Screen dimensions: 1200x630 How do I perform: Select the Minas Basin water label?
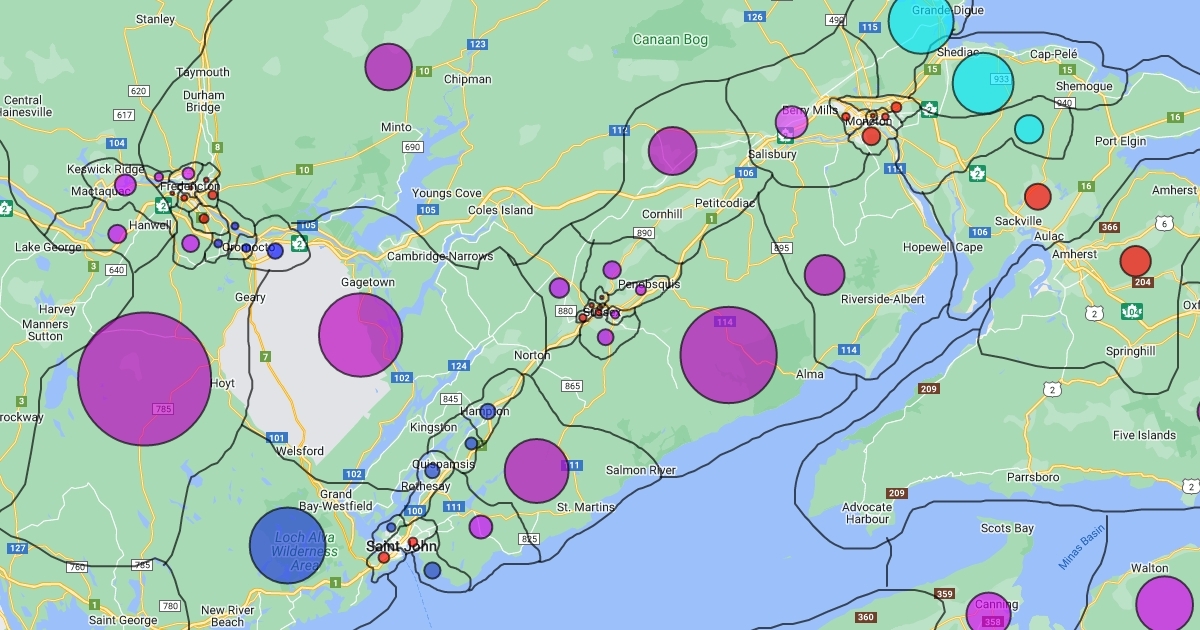pos(1080,546)
